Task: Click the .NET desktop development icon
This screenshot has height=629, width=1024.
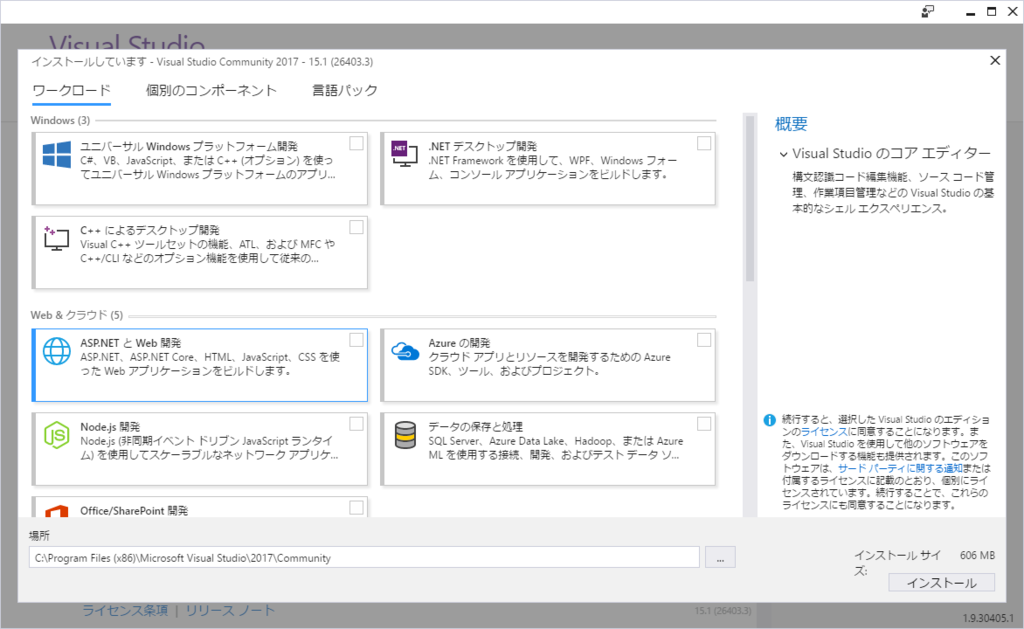Action: [x=404, y=153]
